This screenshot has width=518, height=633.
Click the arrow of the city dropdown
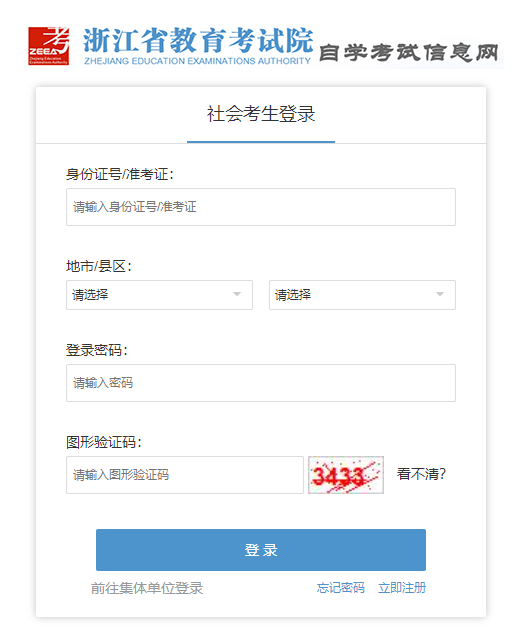click(237, 294)
